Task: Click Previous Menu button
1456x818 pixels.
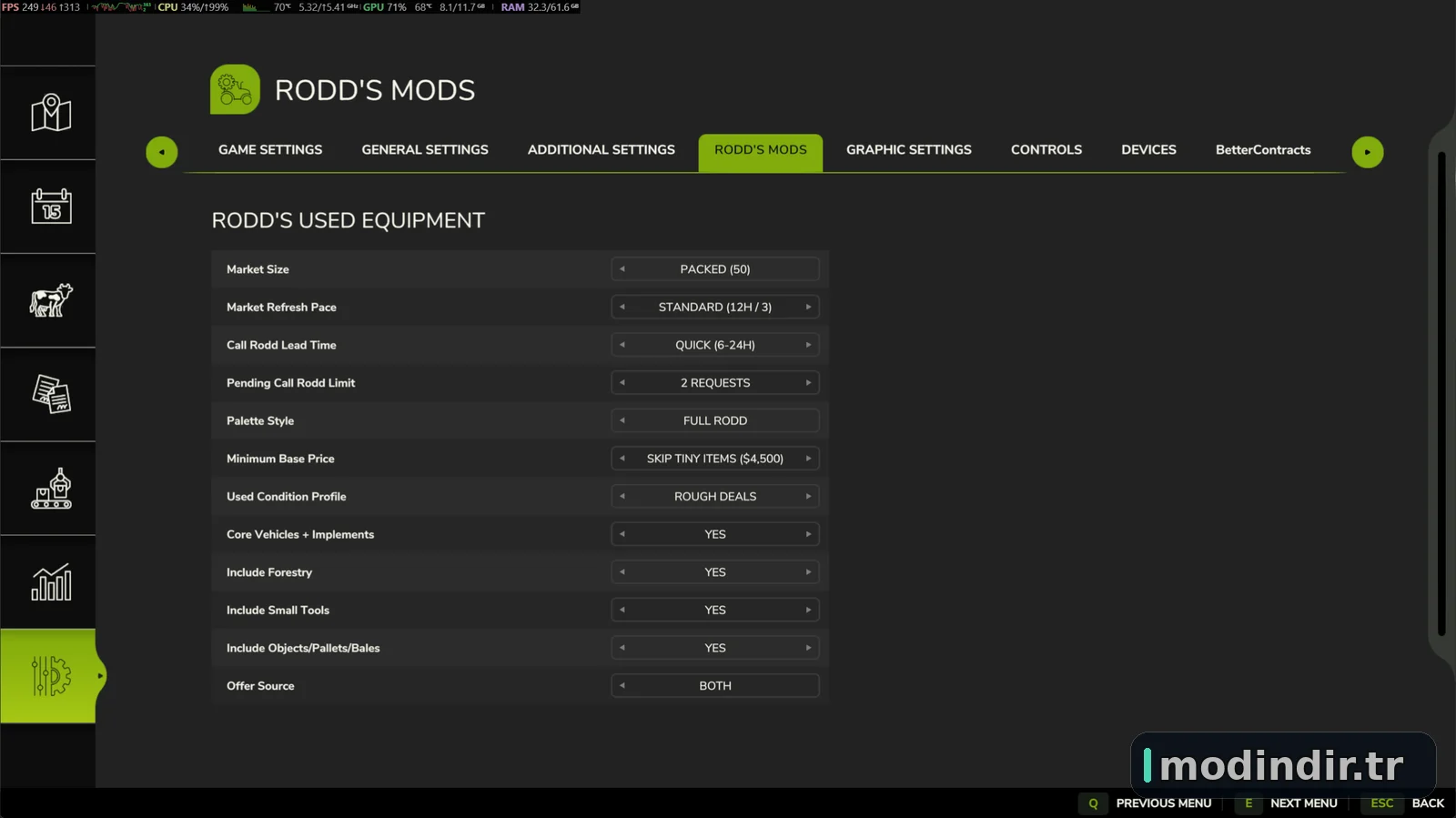Action: (x=1164, y=803)
